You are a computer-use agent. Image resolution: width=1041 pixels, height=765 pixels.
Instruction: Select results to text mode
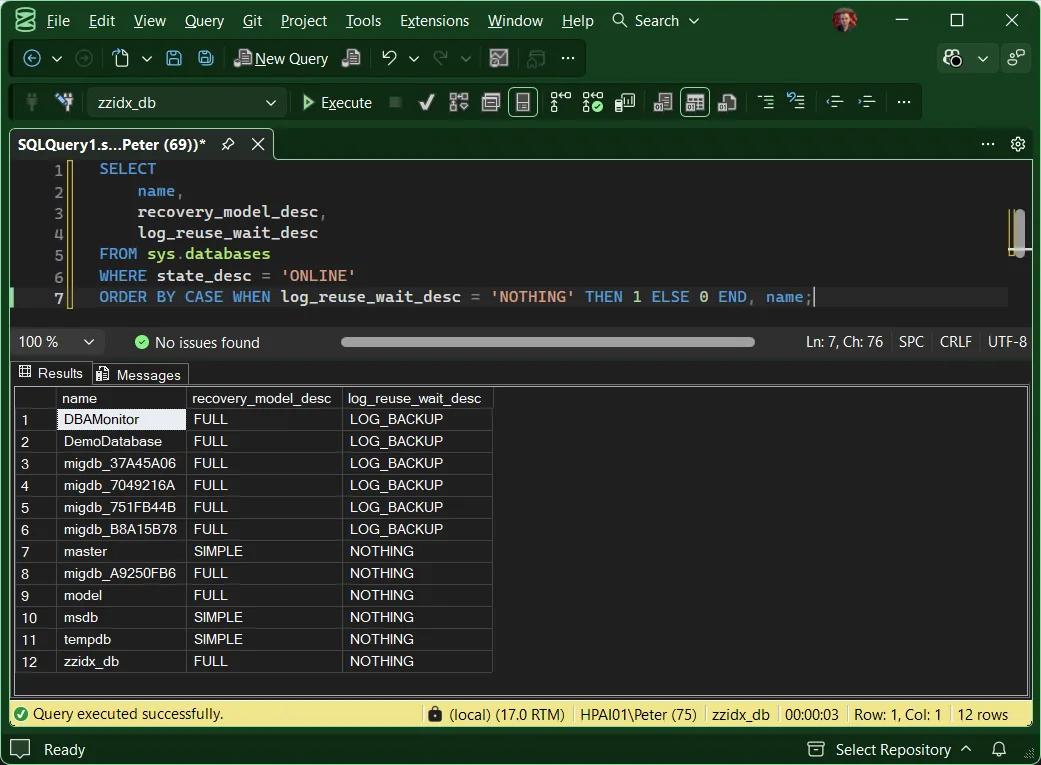coord(663,102)
